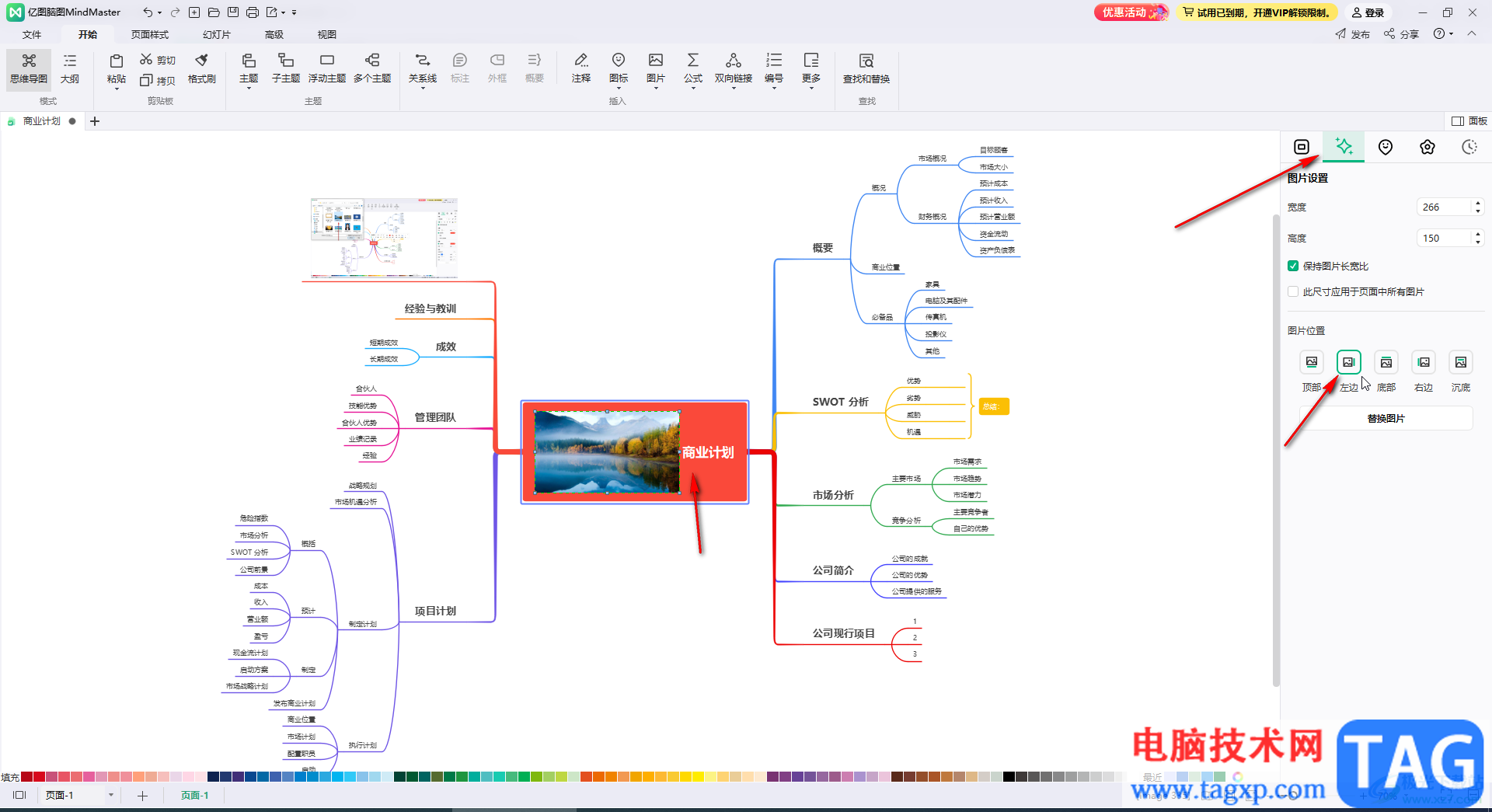Switch to 思维导图 mind map mode
Image resolution: width=1492 pixels, height=812 pixels.
(x=29, y=69)
